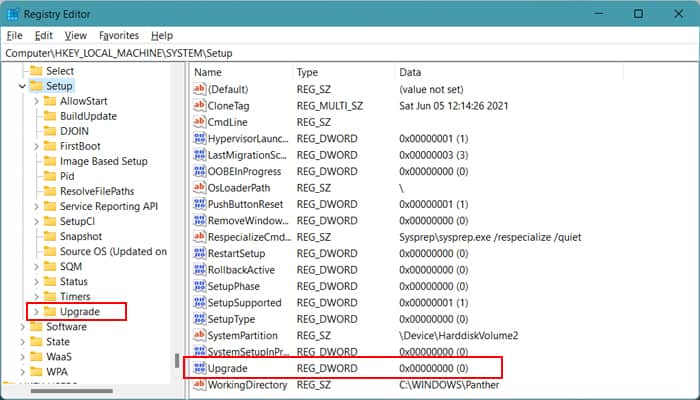Click the CloneTag string value icon

(199, 106)
